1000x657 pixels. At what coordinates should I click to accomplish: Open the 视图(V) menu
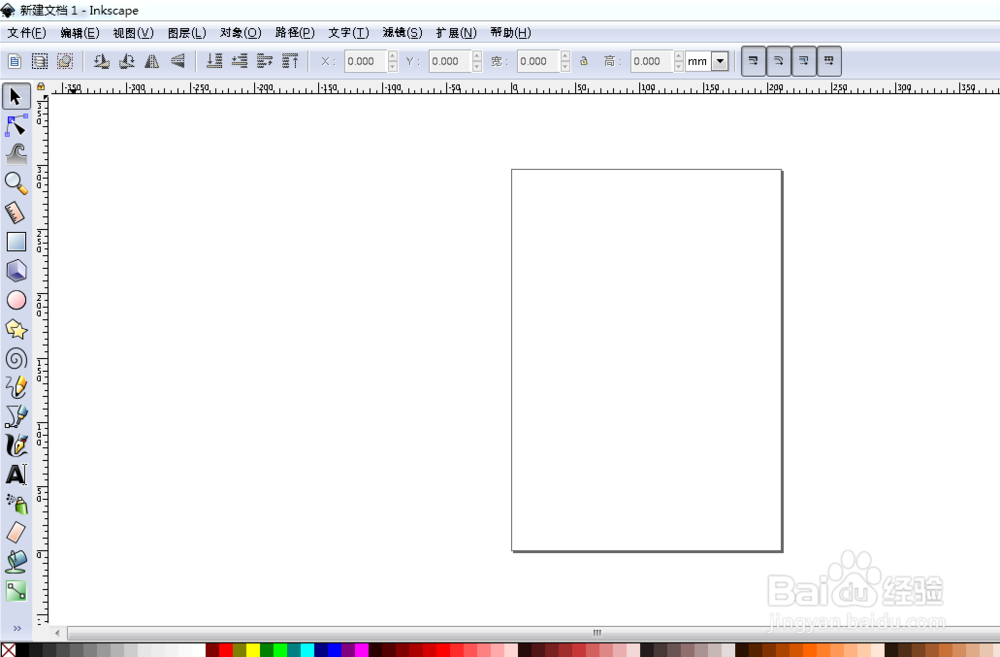(133, 33)
